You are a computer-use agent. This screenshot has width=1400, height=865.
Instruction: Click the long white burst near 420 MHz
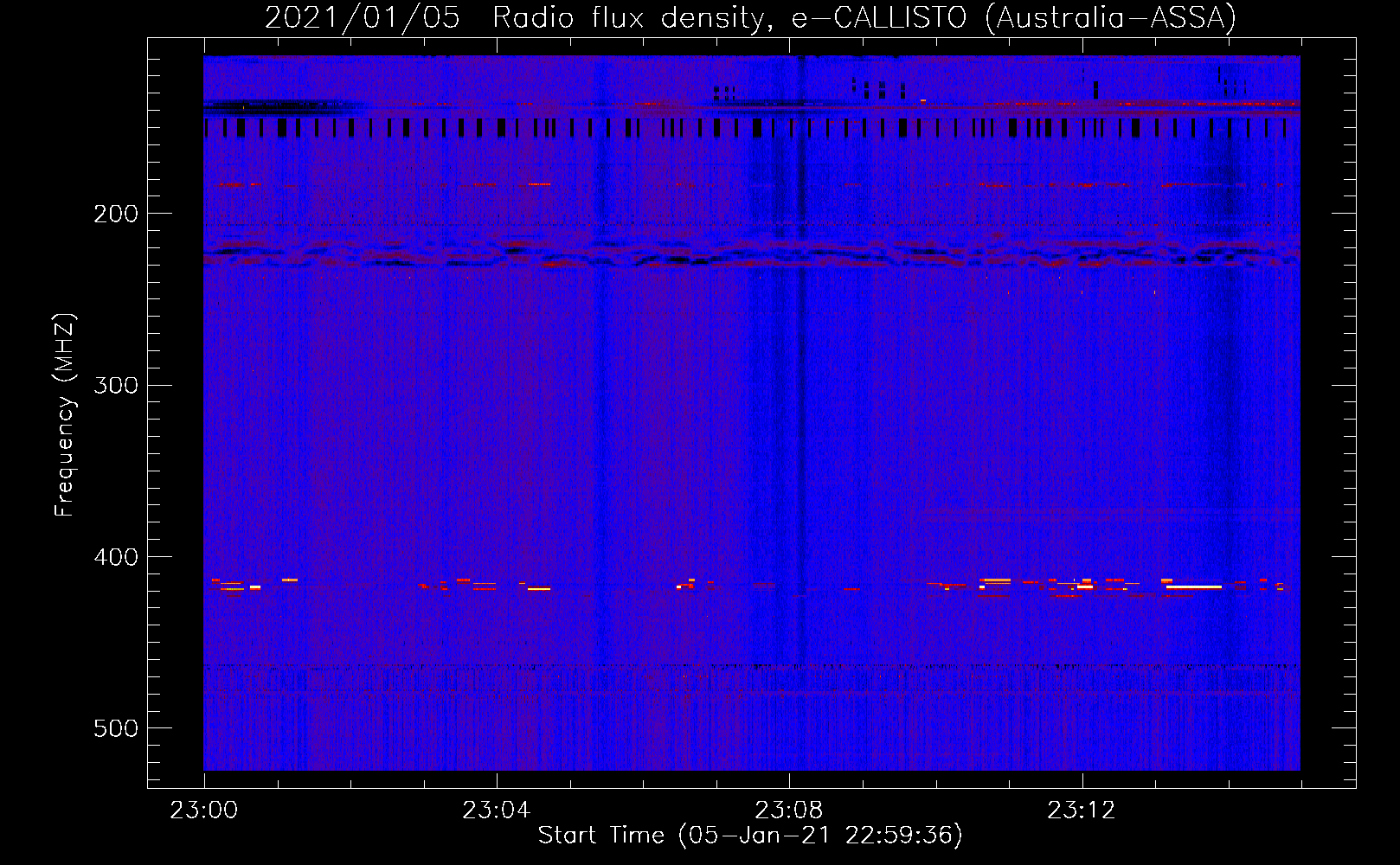click(x=1193, y=586)
